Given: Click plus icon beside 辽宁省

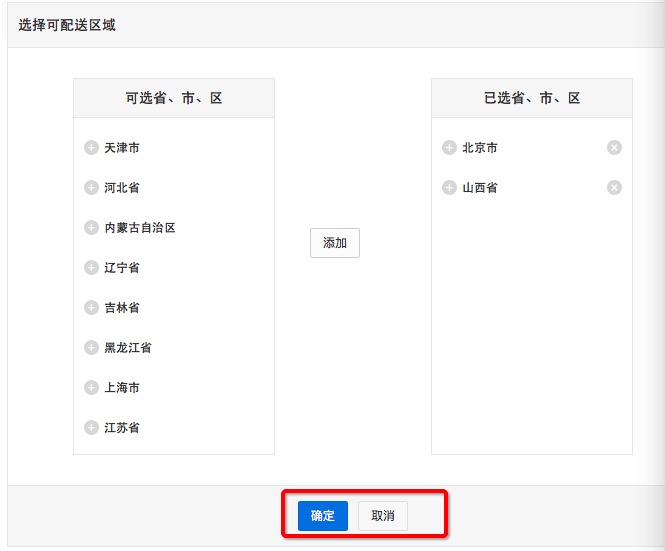Looking at the screenshot, I should click(91, 268).
